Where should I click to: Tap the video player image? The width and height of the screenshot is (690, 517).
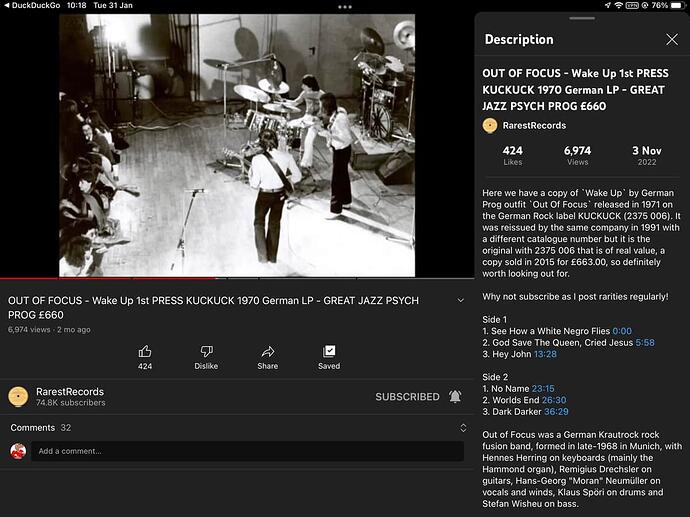point(237,145)
